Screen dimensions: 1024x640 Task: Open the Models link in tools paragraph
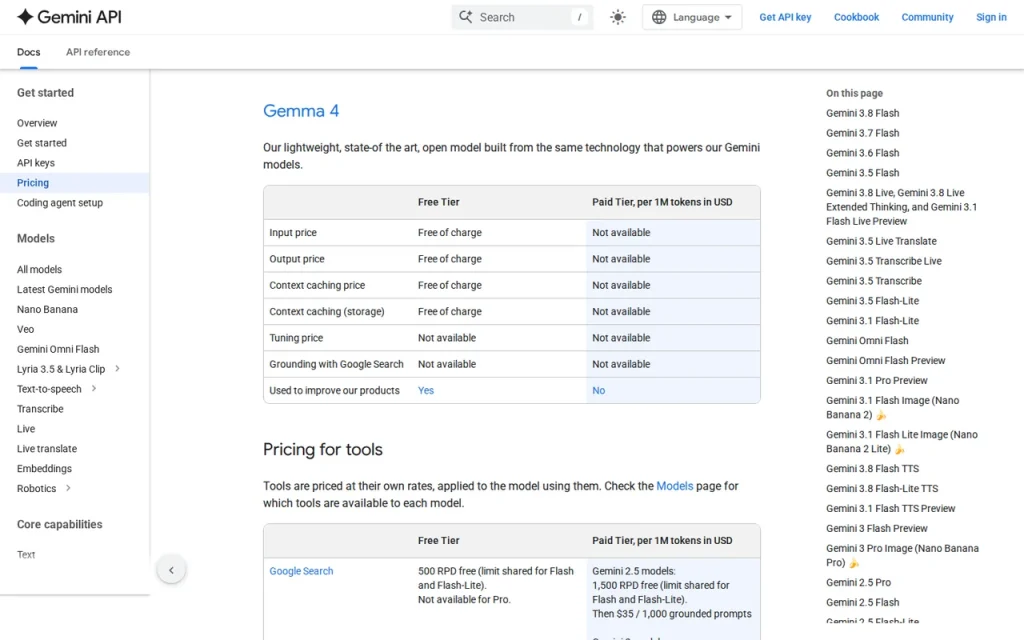pyautogui.click(x=675, y=486)
